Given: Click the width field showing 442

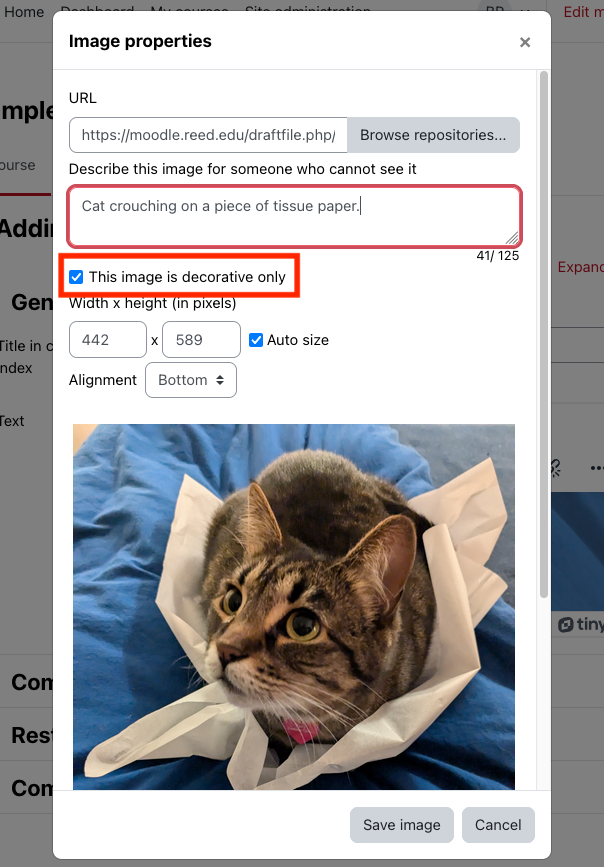Looking at the screenshot, I should click(108, 340).
